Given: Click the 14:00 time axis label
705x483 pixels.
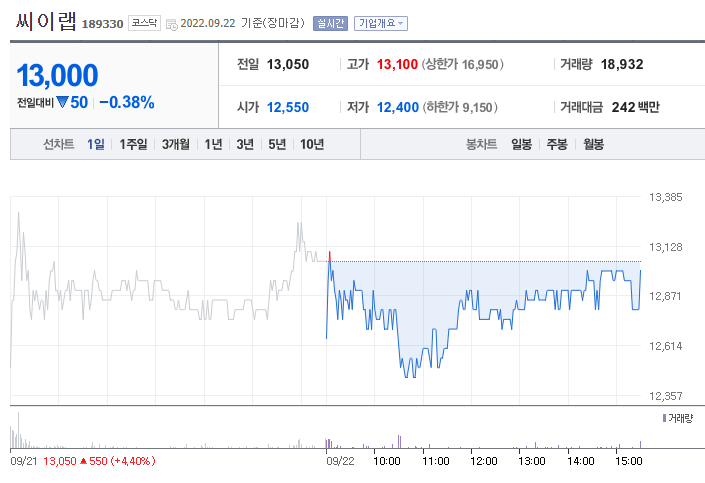Looking at the screenshot, I should click(x=580, y=461).
